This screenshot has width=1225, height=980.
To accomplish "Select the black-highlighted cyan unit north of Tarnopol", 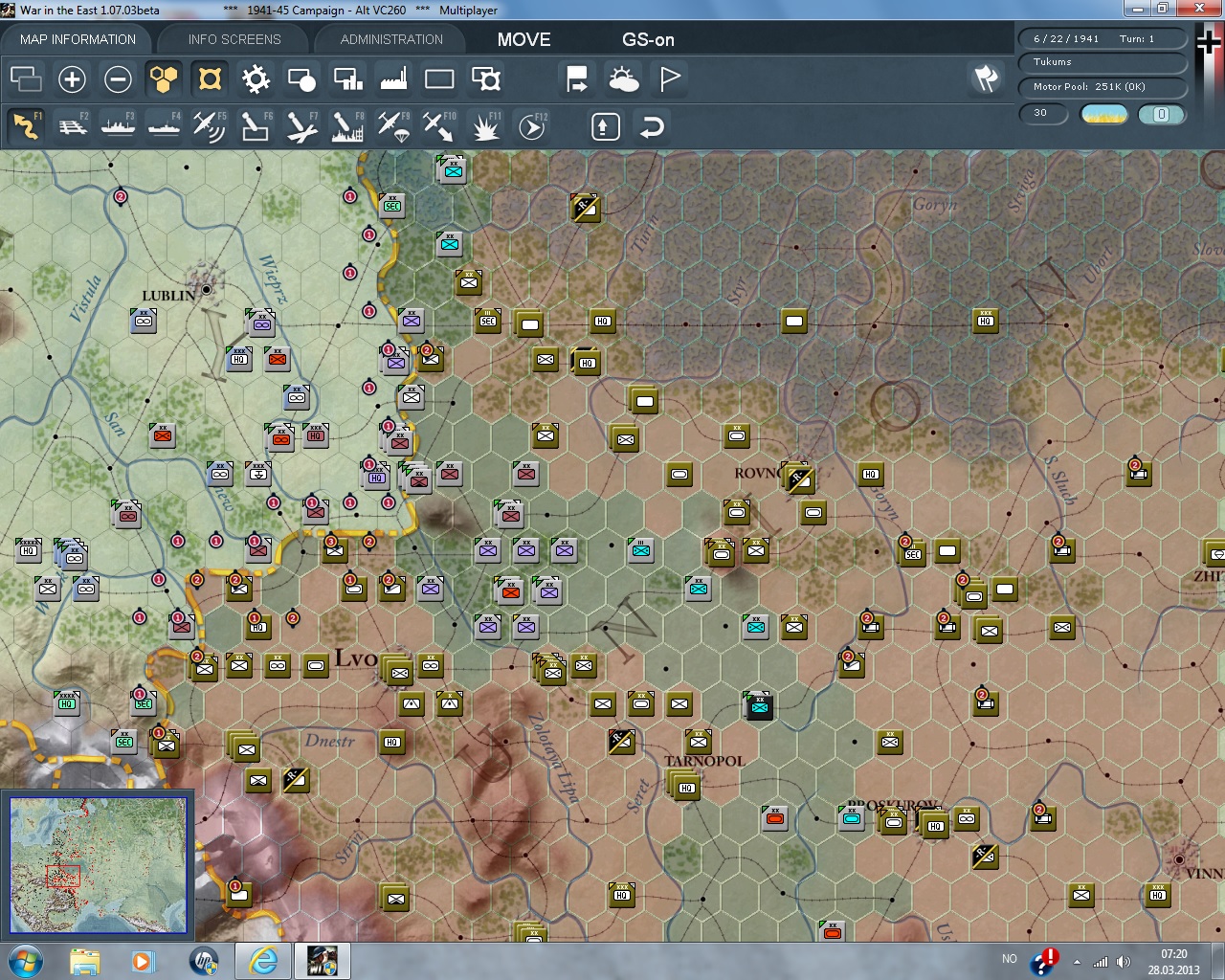I will [759, 707].
